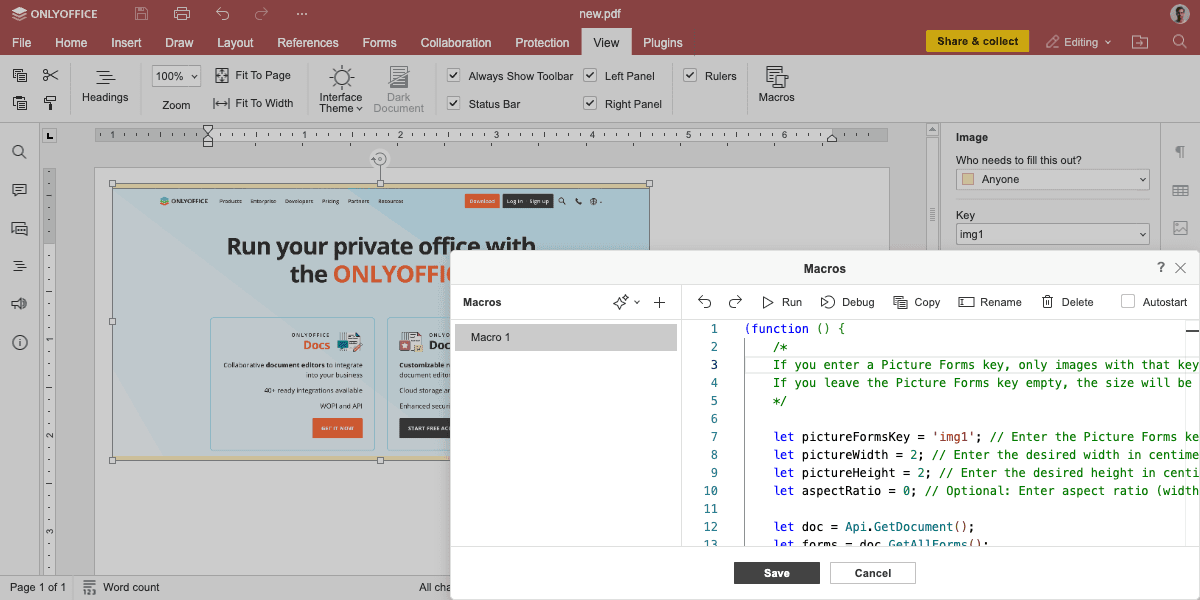Open image settings in right sidebar
Viewport: 1200px width, 600px height.
(1180, 228)
